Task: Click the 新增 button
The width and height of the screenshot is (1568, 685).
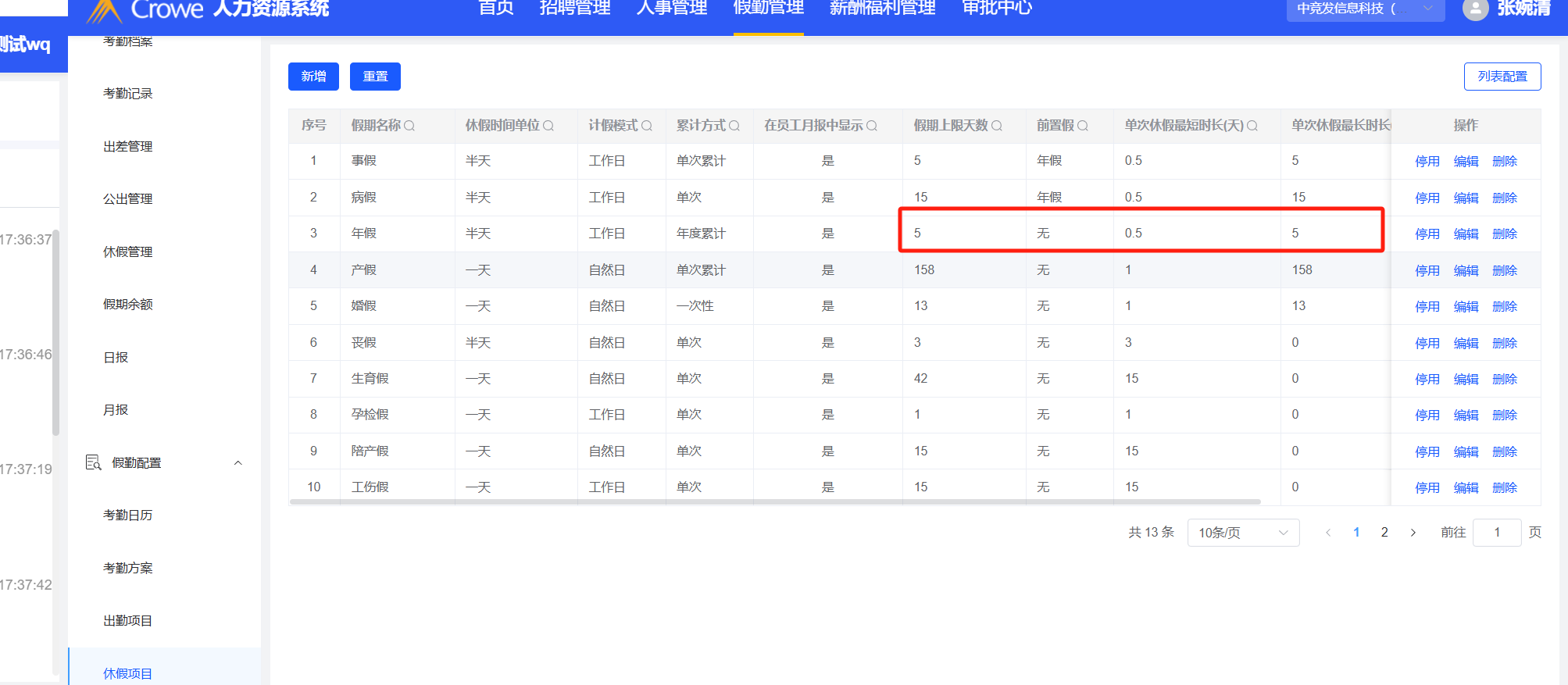Action: (x=313, y=77)
